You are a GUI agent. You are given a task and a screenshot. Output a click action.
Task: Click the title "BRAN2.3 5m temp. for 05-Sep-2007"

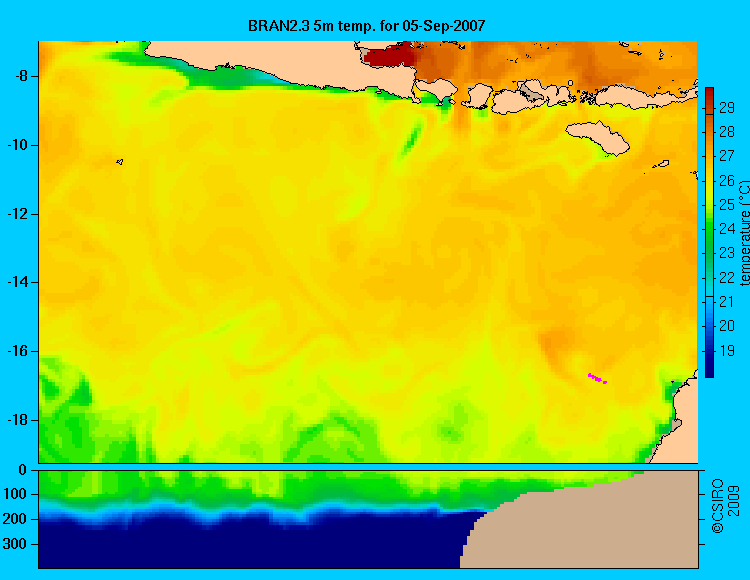366,25
